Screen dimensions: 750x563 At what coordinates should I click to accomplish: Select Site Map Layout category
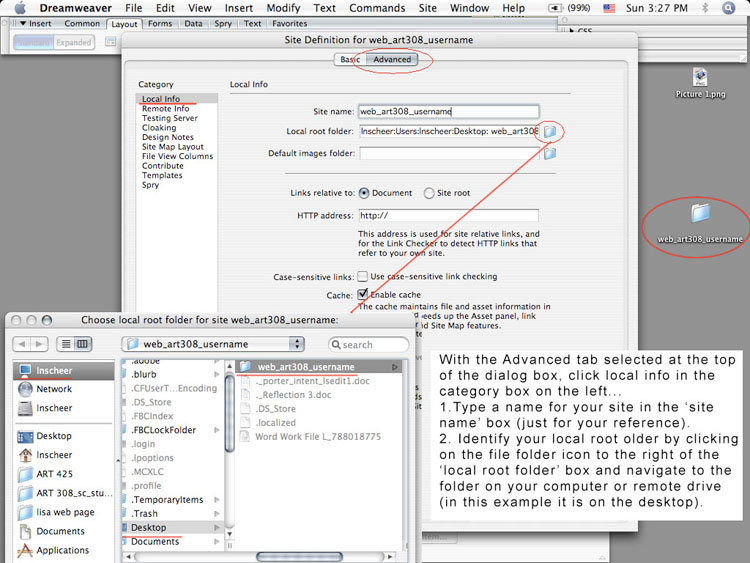[173, 147]
